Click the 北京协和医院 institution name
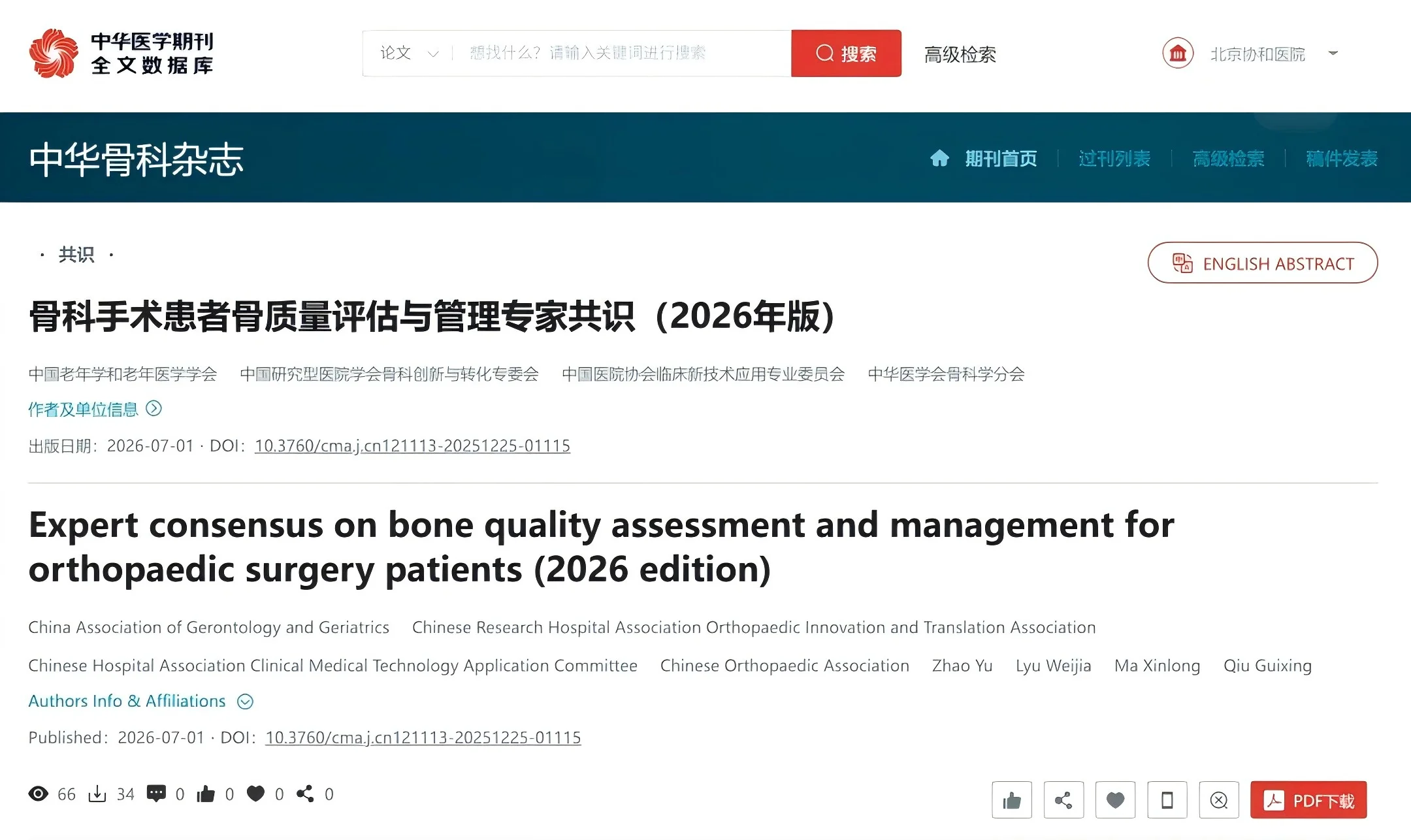 pos(1257,54)
